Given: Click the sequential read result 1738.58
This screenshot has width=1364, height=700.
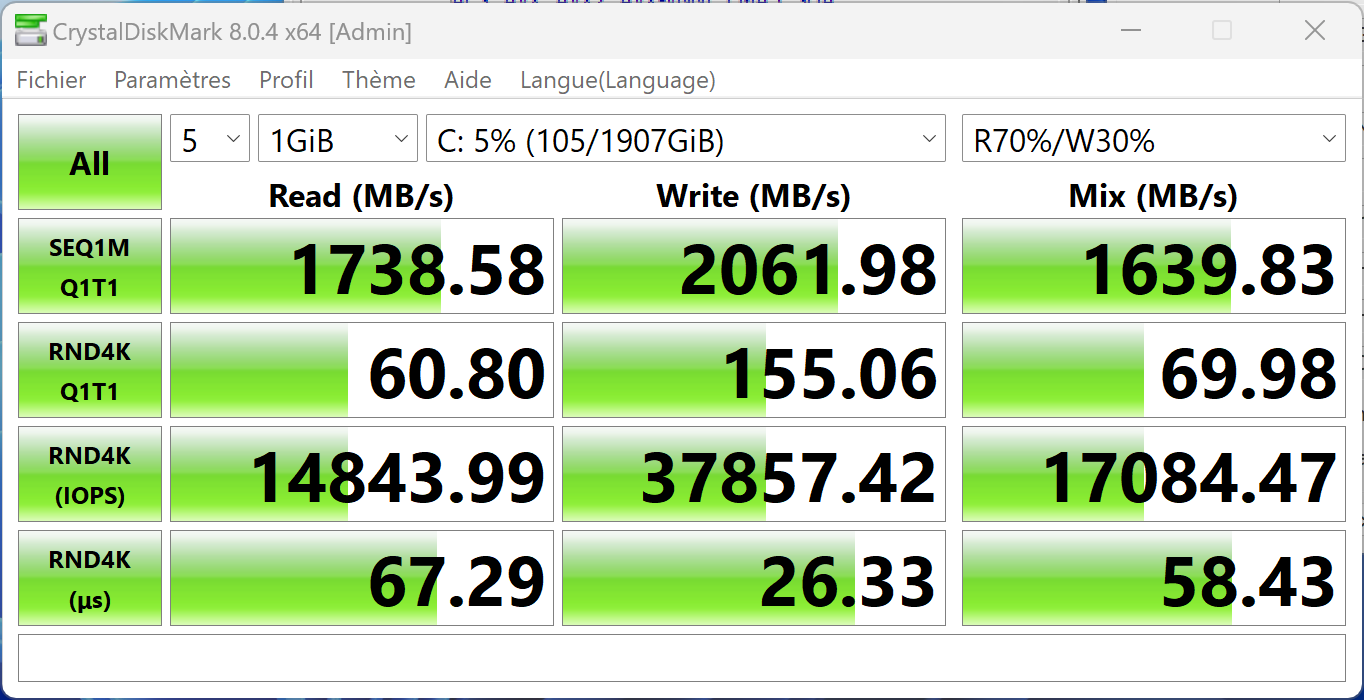Looking at the screenshot, I should click(x=362, y=266).
